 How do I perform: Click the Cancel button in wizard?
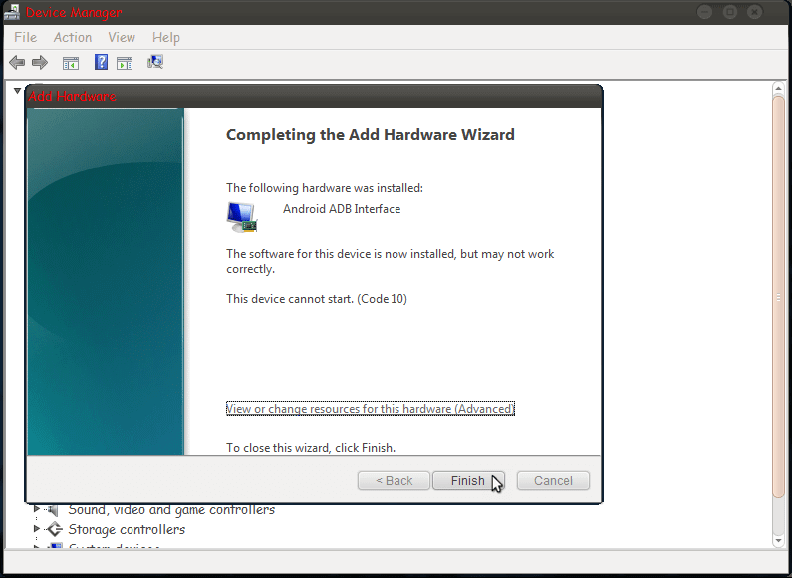click(x=553, y=480)
